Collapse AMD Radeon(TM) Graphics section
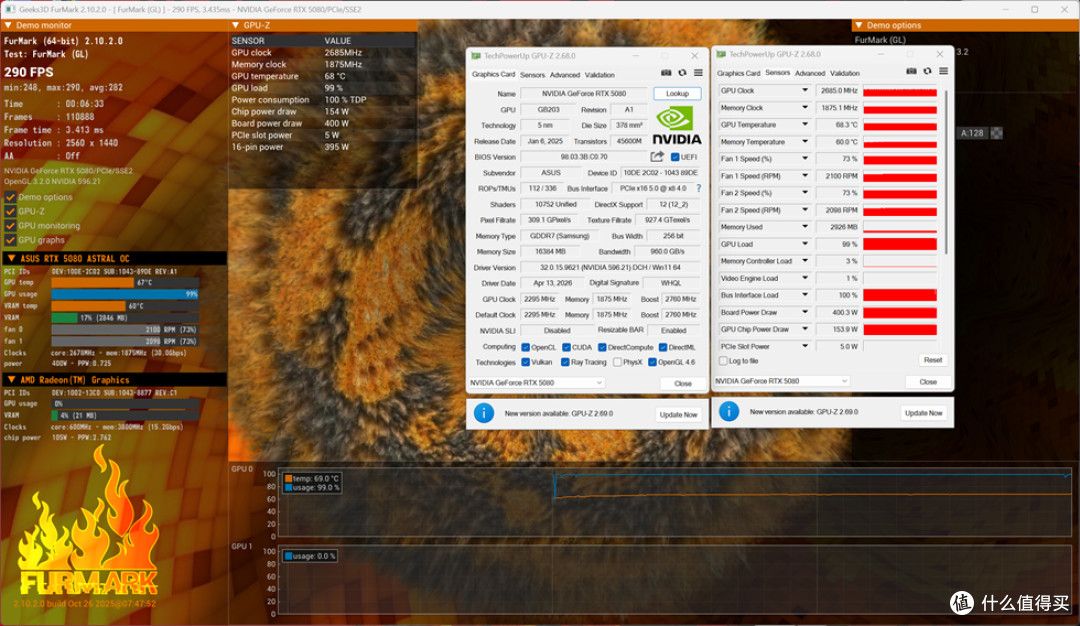The image size is (1080, 626). click(x=11, y=379)
